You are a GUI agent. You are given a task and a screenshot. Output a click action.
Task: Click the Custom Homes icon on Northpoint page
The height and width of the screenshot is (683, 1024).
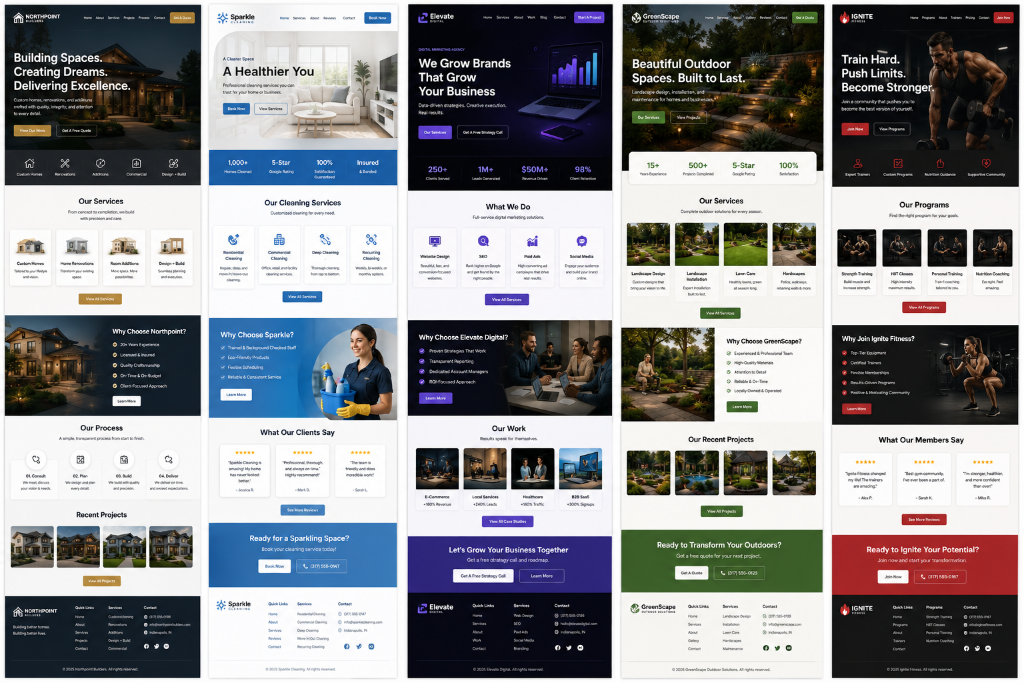[x=29, y=163]
